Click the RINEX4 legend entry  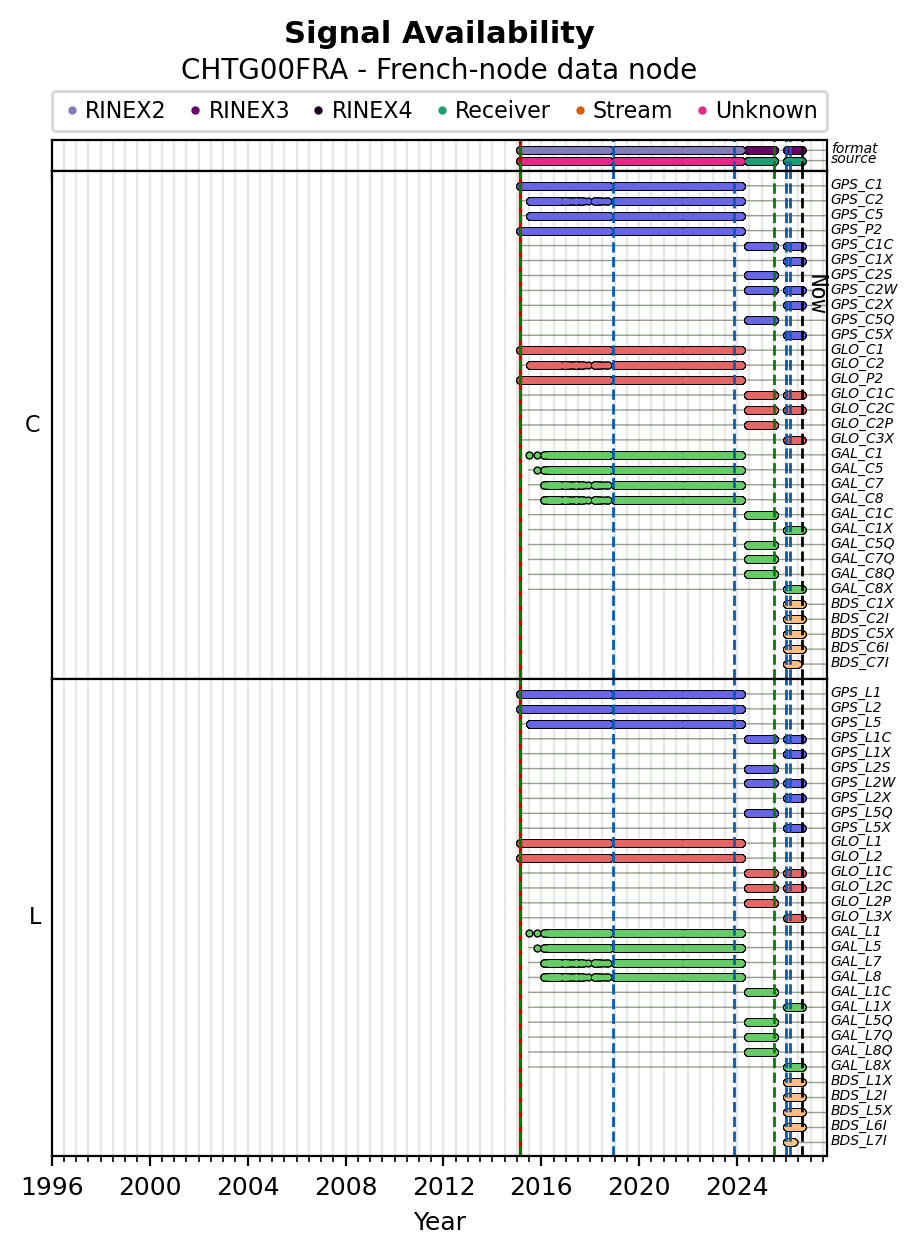click(363, 111)
